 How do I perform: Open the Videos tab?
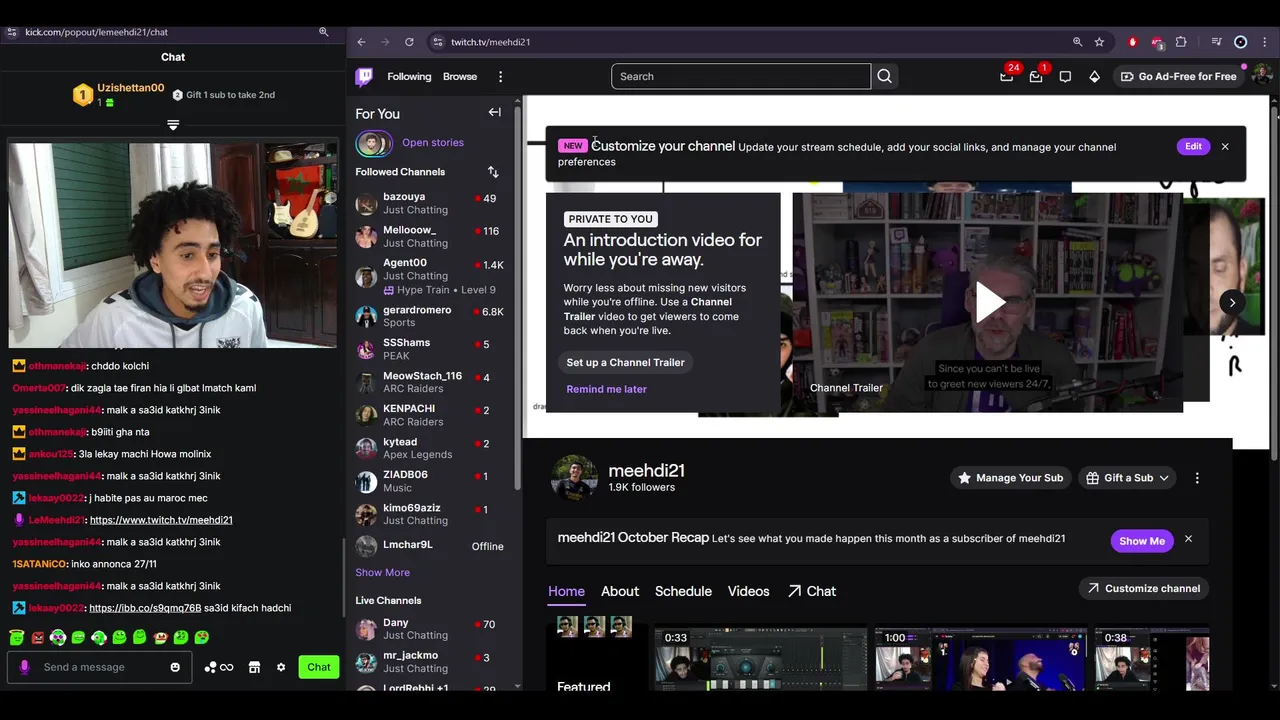click(x=748, y=591)
